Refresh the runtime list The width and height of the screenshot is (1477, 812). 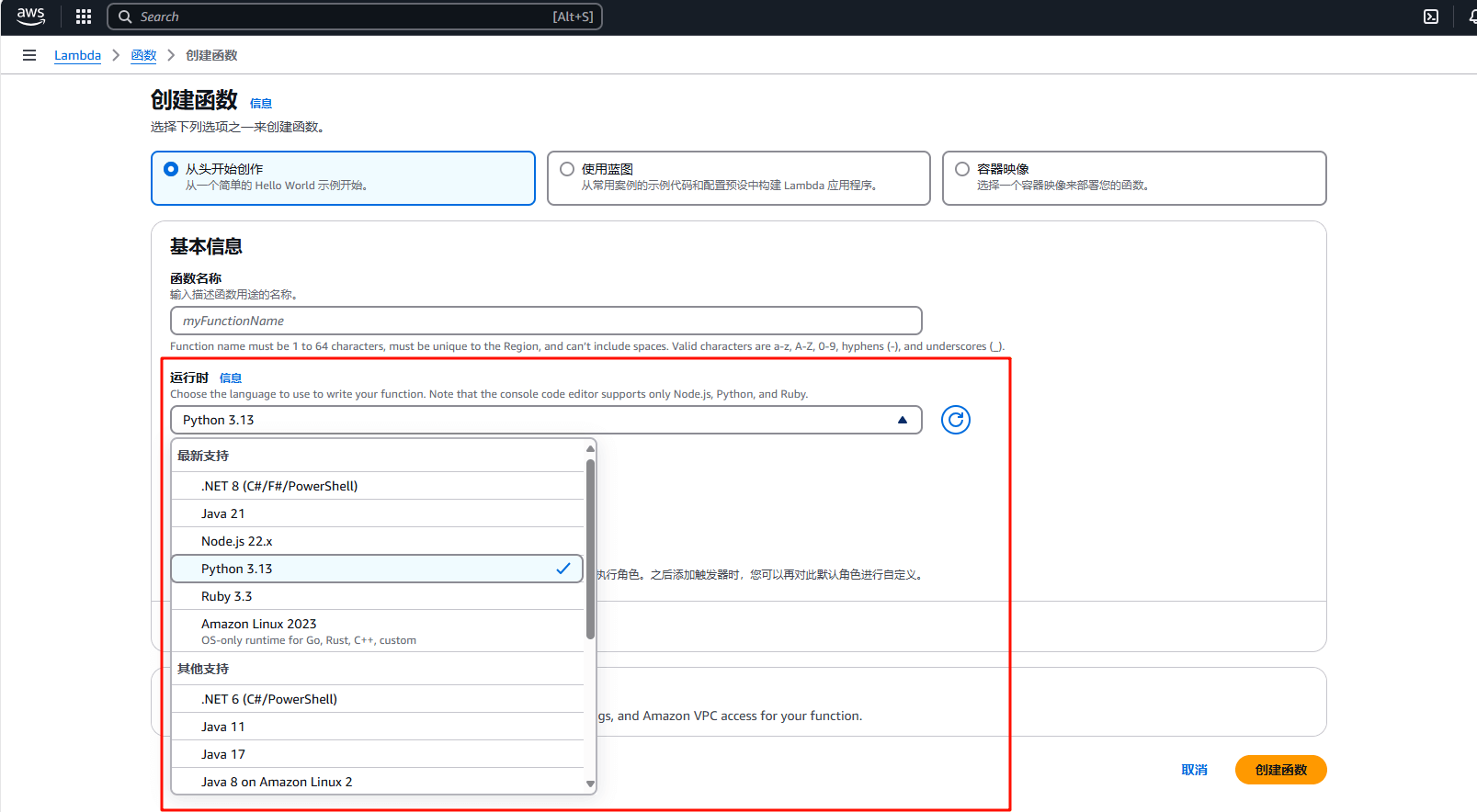pos(956,420)
